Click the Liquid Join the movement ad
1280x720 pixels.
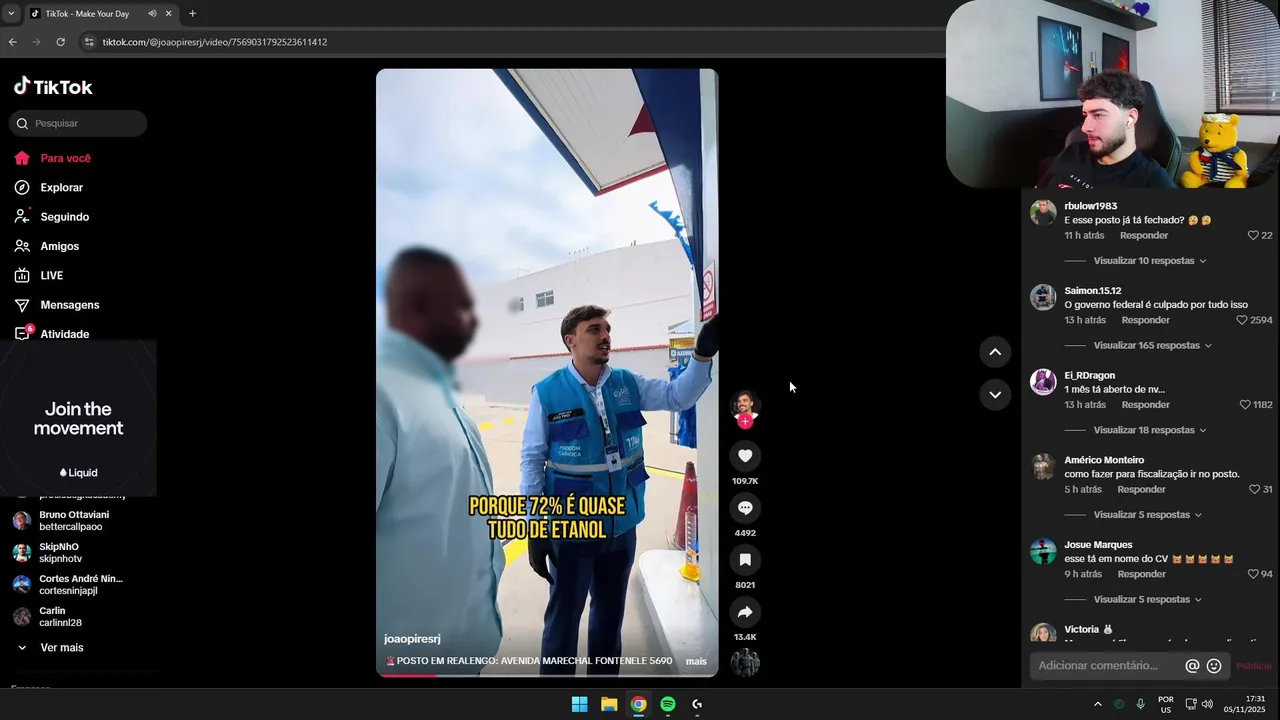point(78,419)
